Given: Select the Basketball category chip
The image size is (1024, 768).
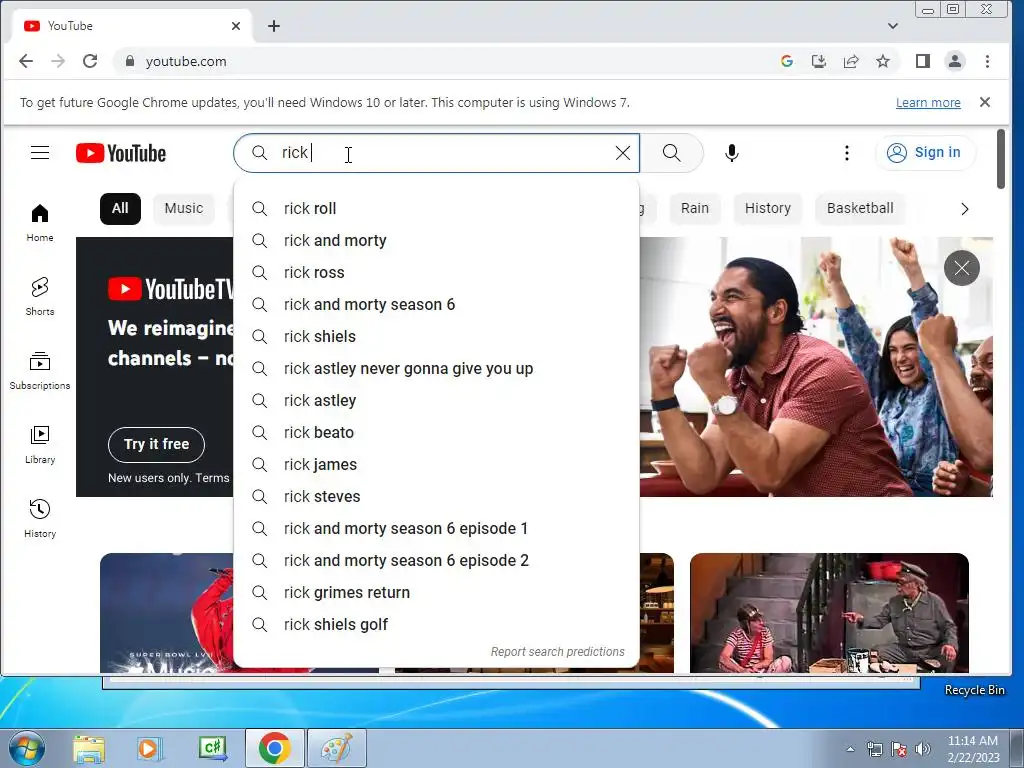Looking at the screenshot, I should [859, 209].
